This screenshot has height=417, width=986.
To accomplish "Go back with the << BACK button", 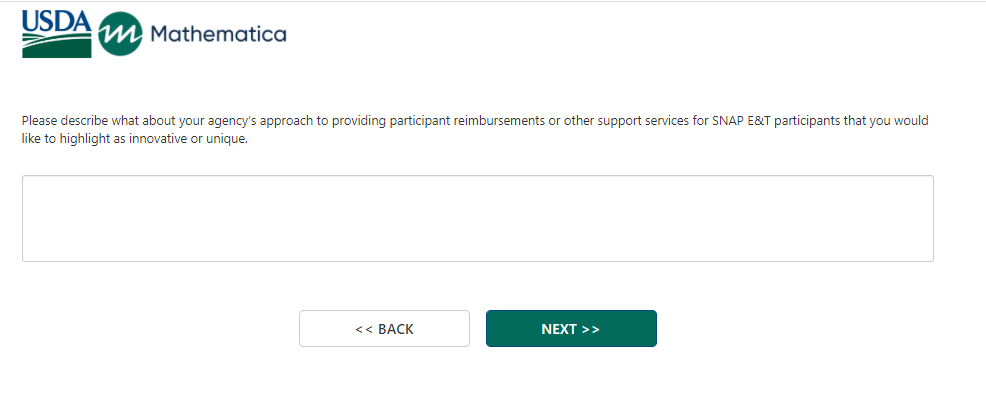I will click(x=384, y=329).
